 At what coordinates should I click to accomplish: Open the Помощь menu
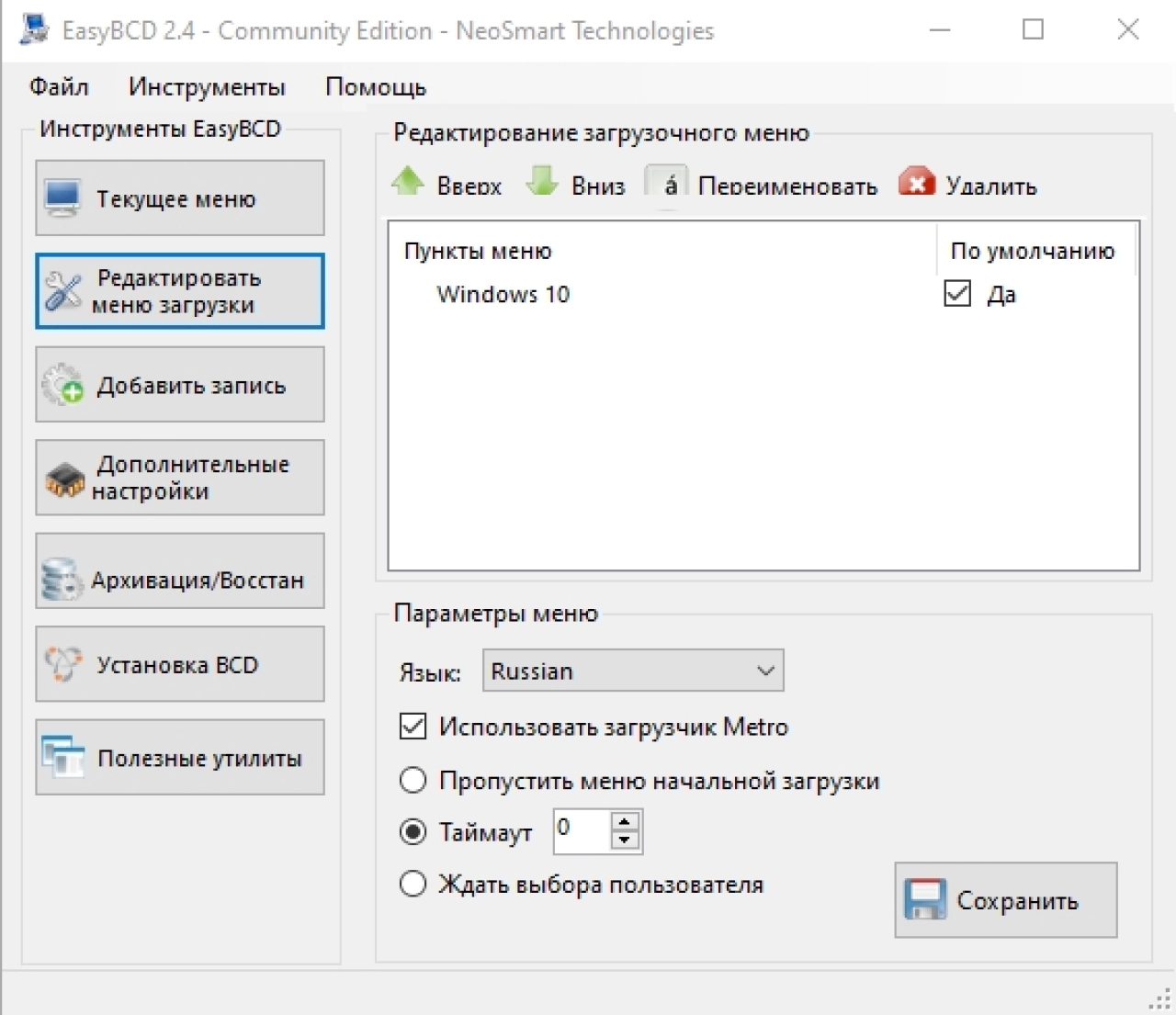click(376, 87)
